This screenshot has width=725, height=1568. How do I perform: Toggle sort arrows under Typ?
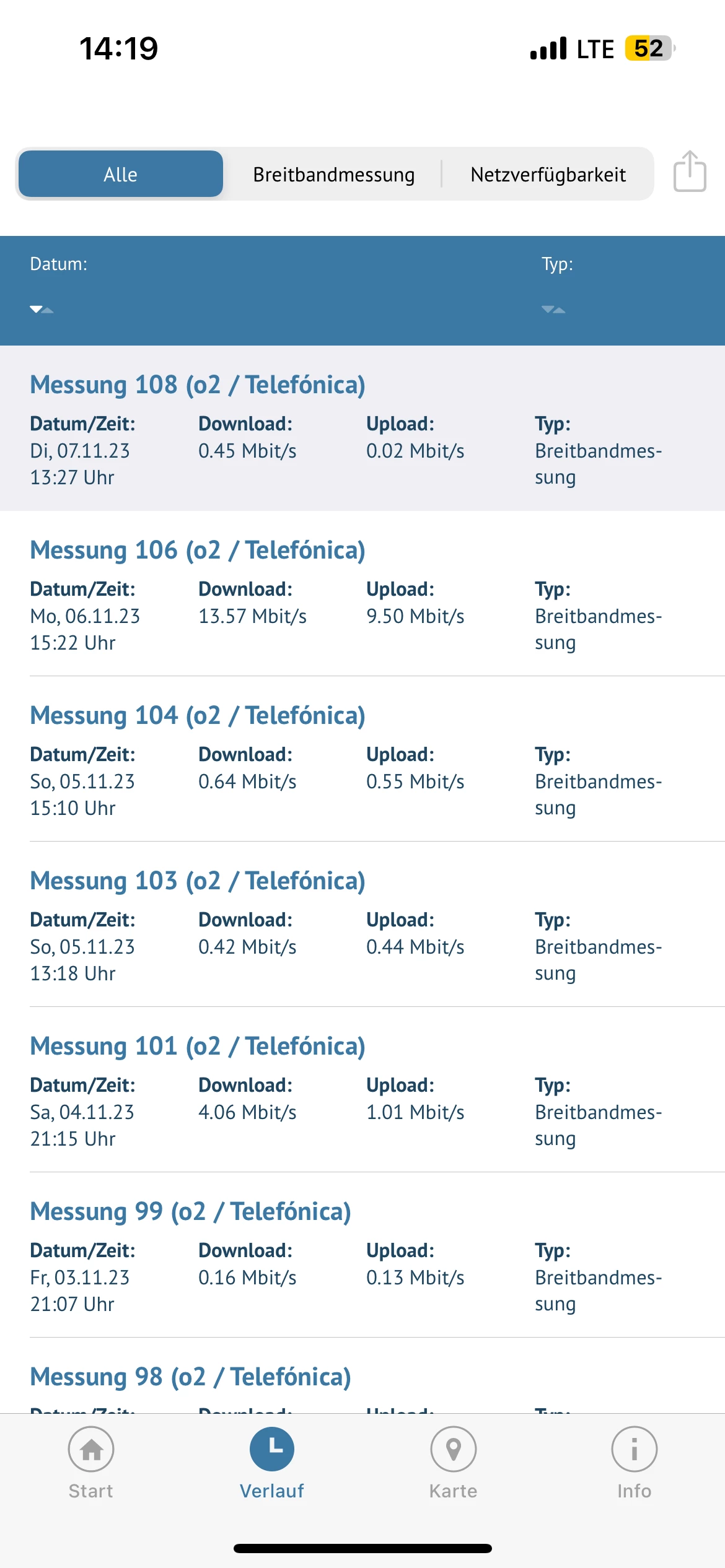click(553, 309)
